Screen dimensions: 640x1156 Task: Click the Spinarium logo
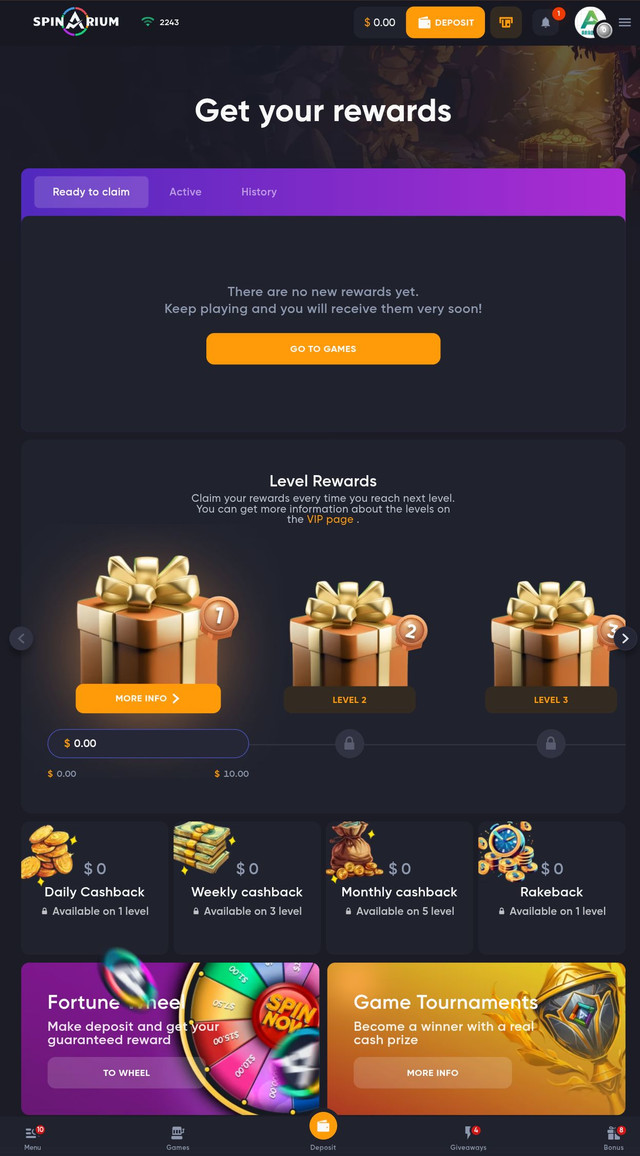[76, 21]
